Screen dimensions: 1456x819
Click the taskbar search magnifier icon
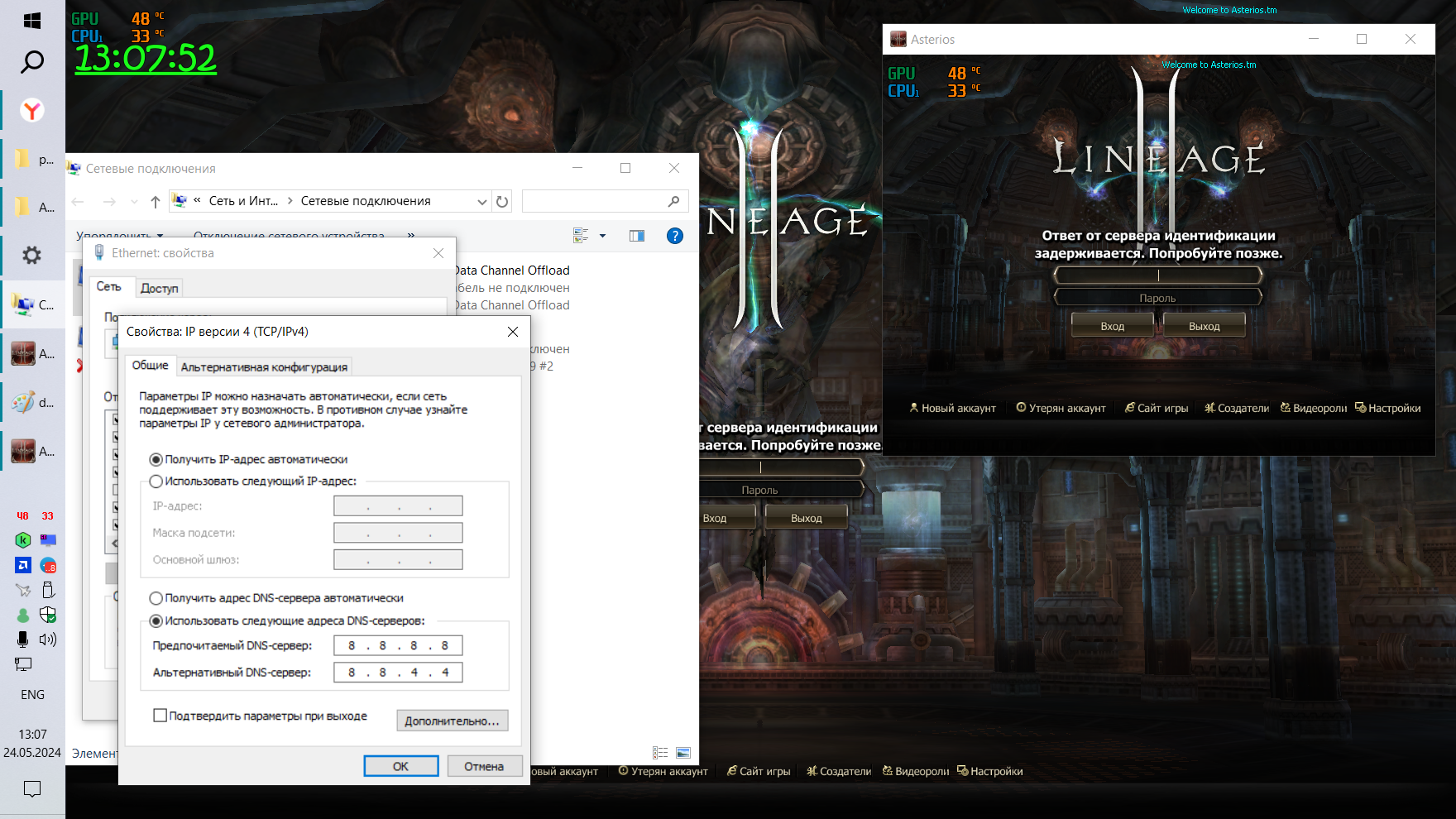(x=32, y=62)
